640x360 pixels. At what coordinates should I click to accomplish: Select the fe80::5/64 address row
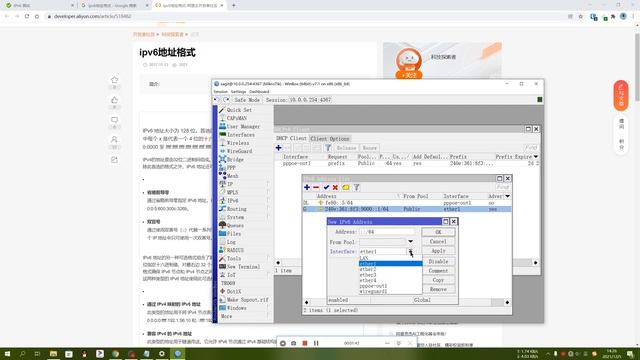[x=407, y=203]
